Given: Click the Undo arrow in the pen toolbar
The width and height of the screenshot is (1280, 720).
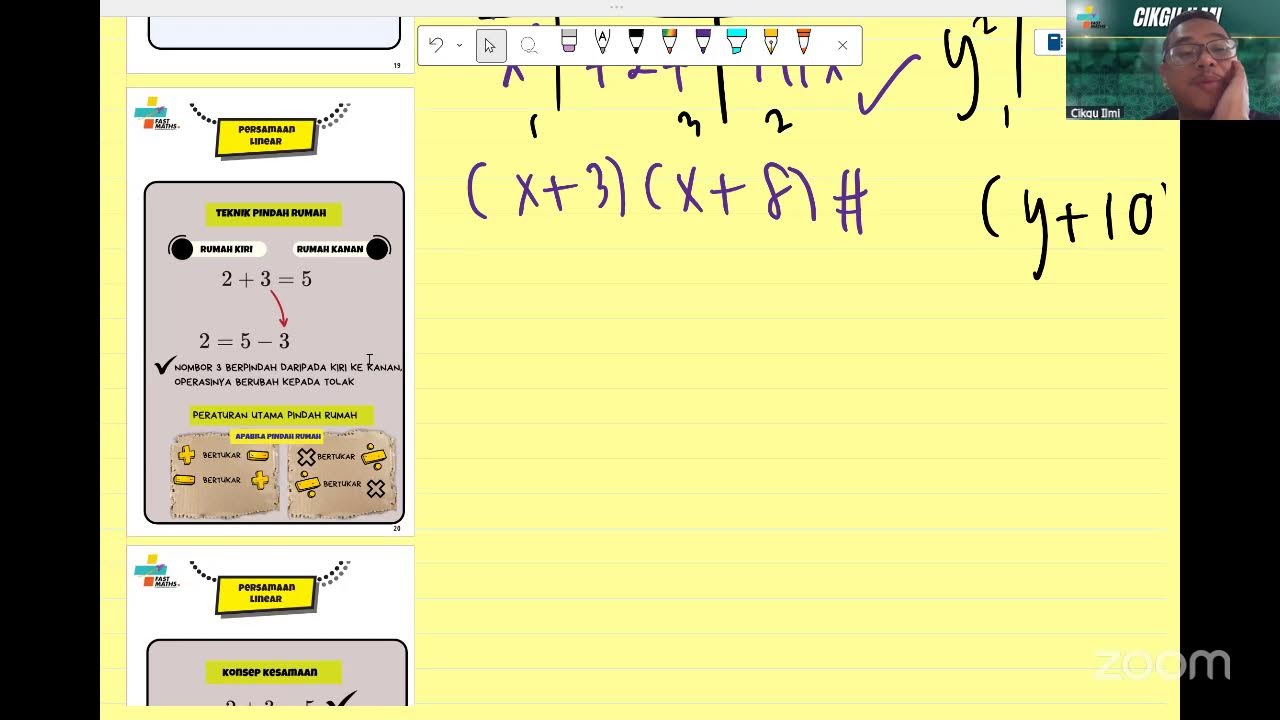Looking at the screenshot, I should click(x=435, y=45).
